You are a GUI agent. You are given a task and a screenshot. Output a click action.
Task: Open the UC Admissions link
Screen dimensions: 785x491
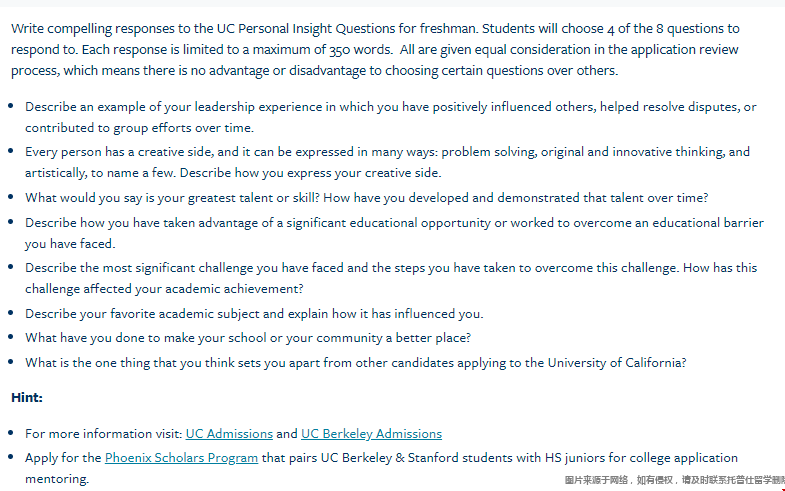click(229, 434)
